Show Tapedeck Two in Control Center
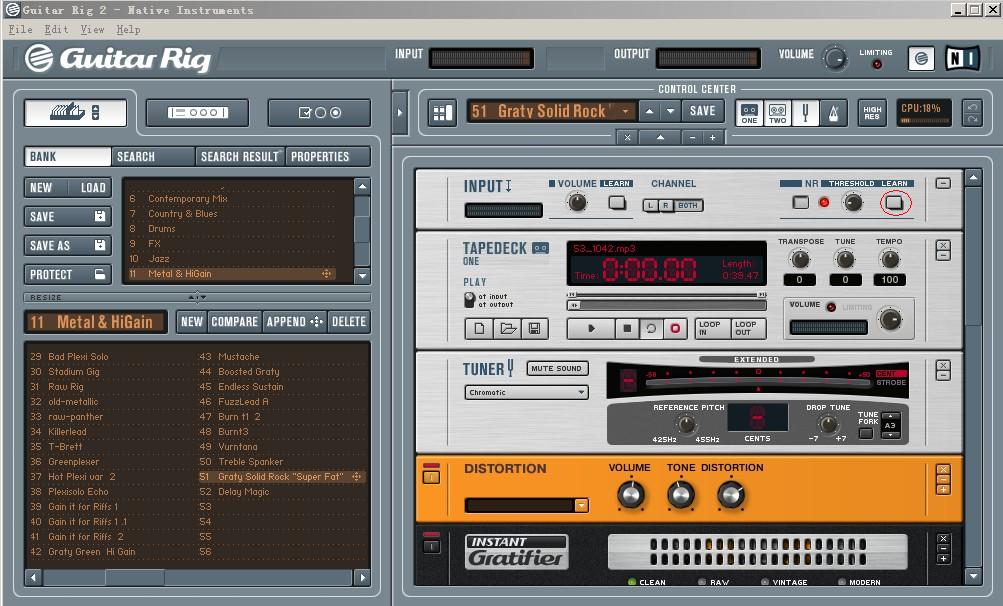1003x606 pixels. (777, 113)
